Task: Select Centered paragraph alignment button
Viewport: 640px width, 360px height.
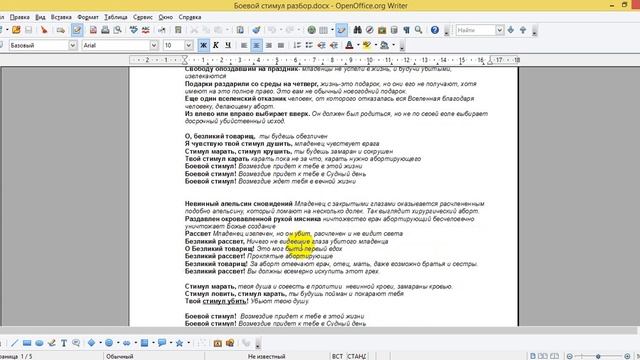Action: click(x=256, y=45)
